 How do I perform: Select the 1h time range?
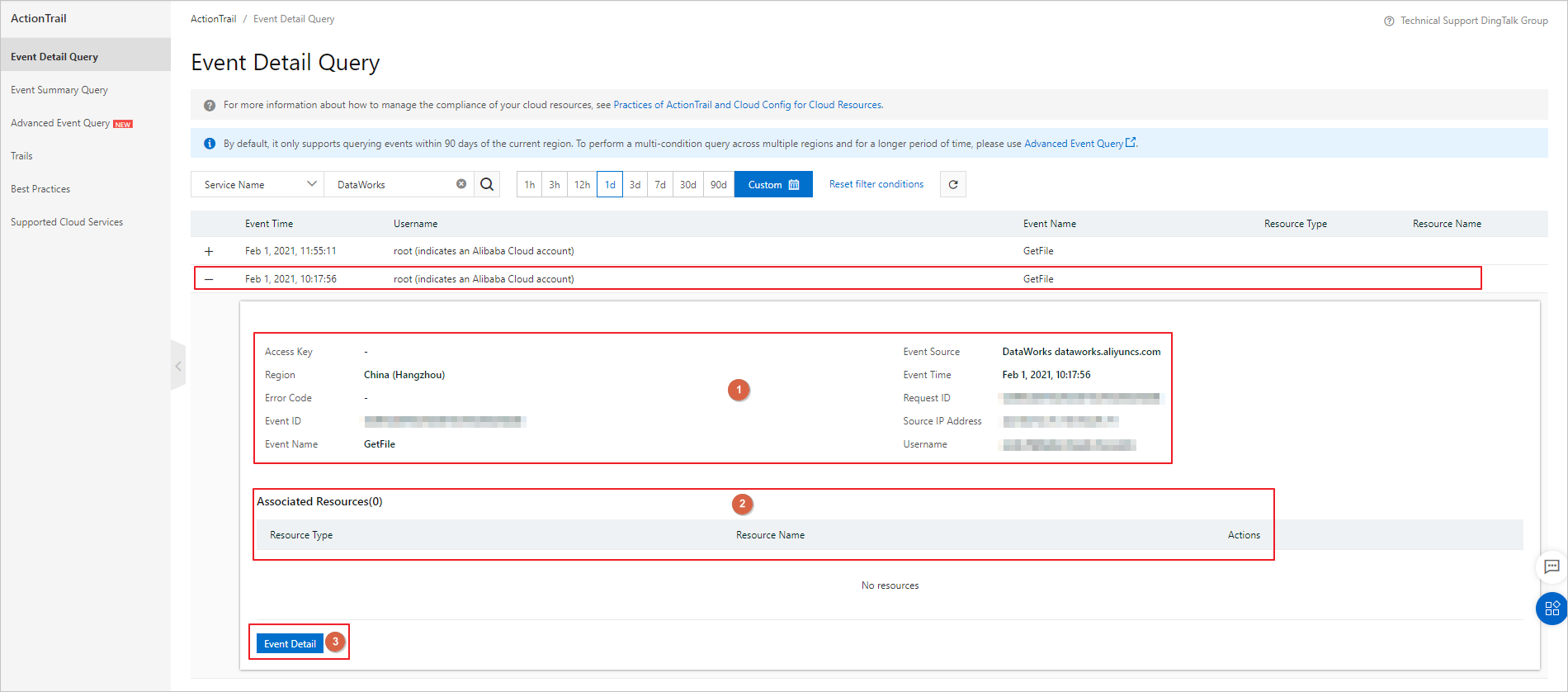pos(530,184)
